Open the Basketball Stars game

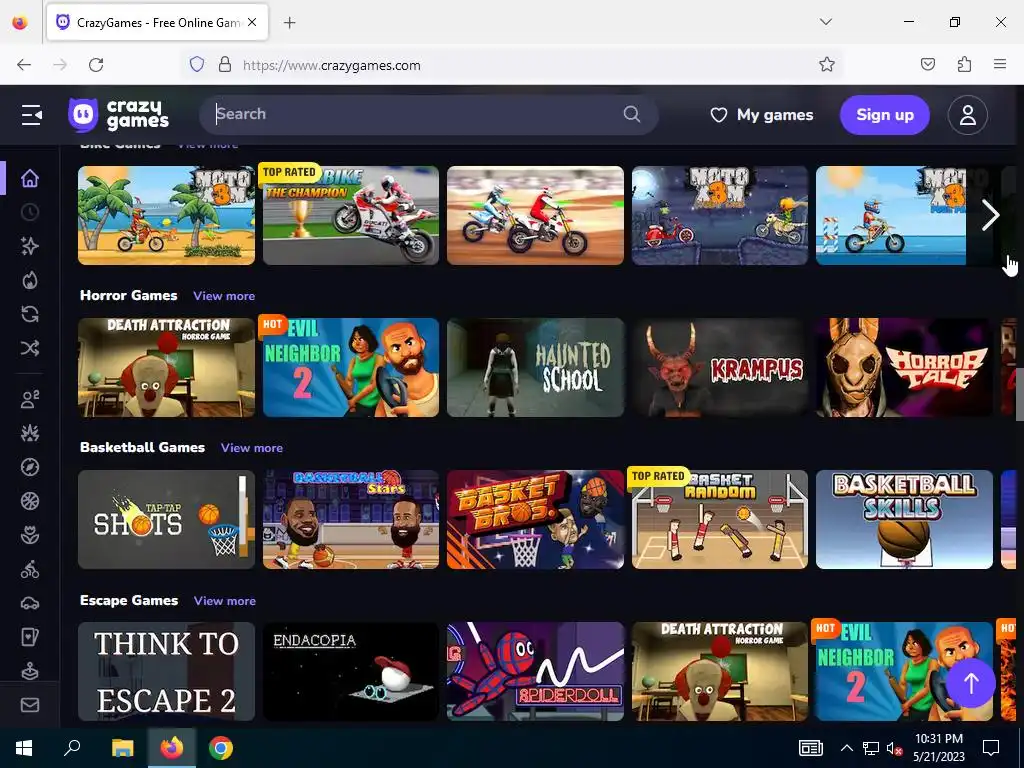click(351, 520)
